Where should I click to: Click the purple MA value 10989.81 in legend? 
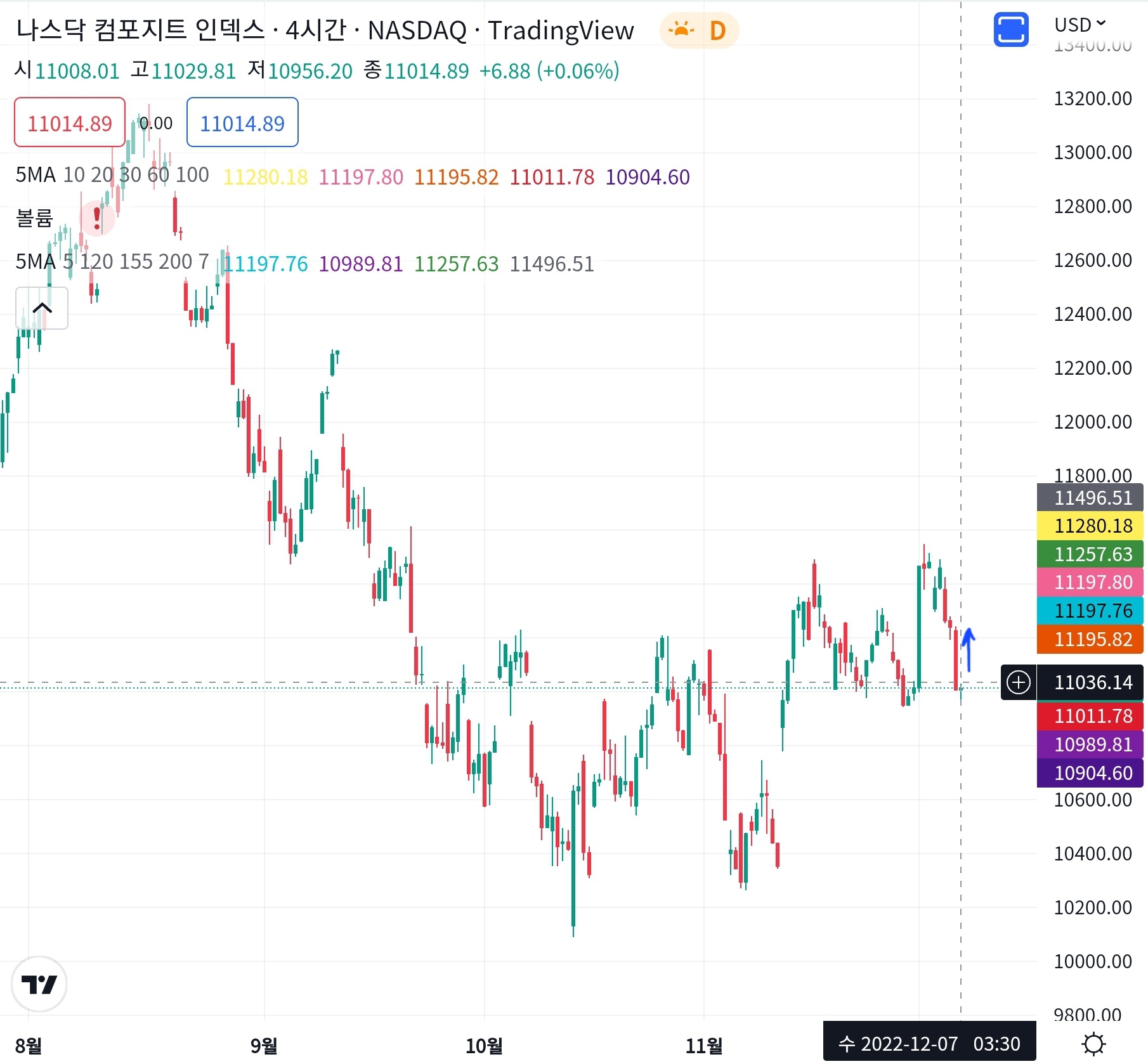click(361, 264)
